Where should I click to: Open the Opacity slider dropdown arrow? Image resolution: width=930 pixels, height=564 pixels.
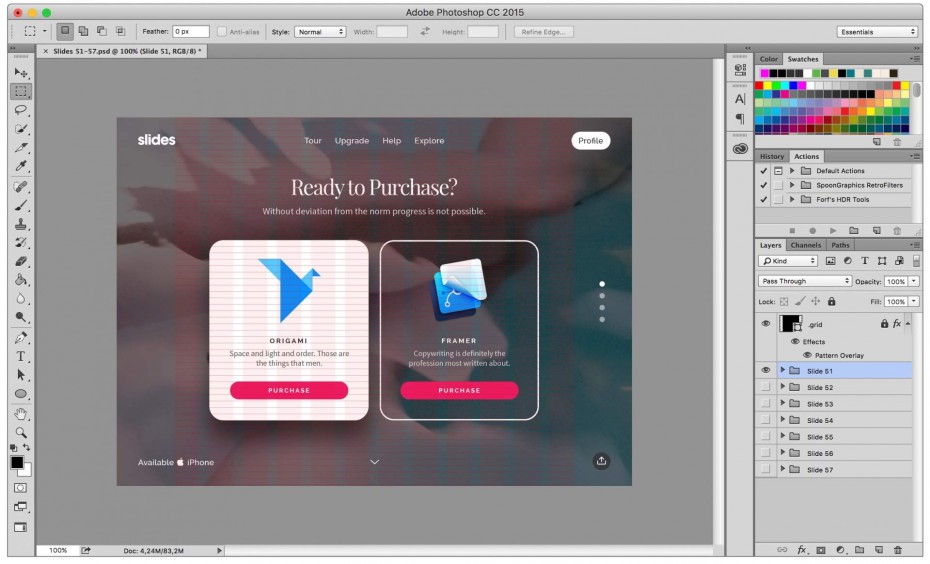point(914,281)
